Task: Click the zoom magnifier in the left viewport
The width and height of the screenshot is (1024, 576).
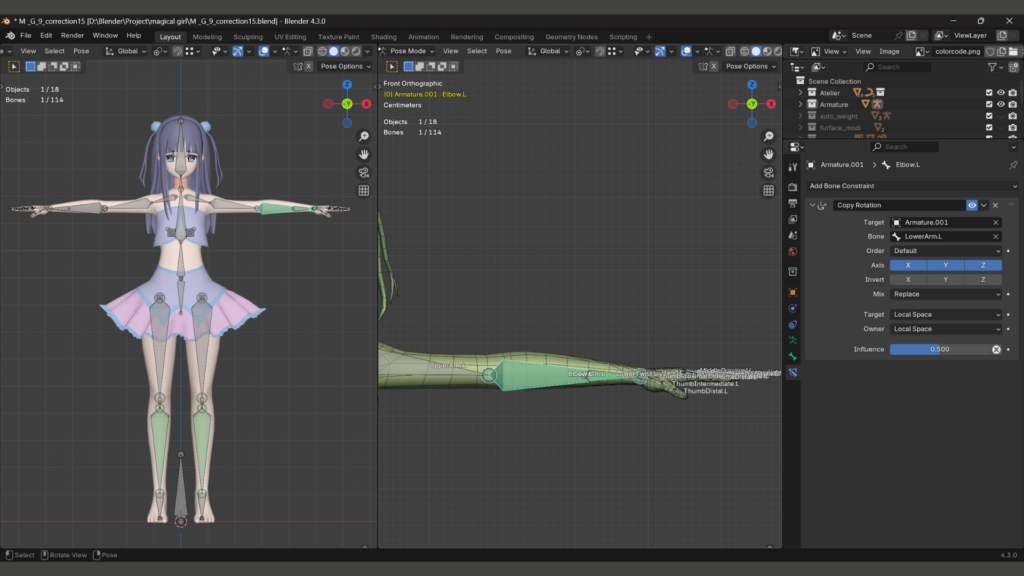Action: click(x=364, y=136)
